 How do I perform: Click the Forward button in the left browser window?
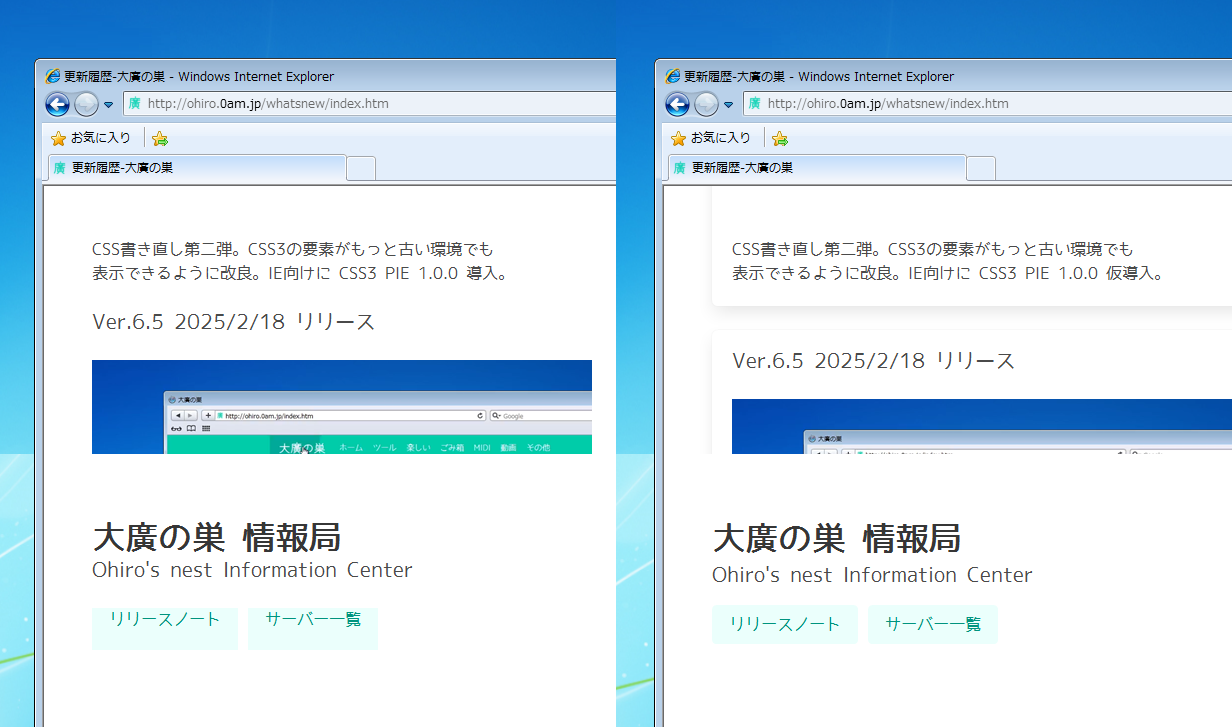[86, 104]
